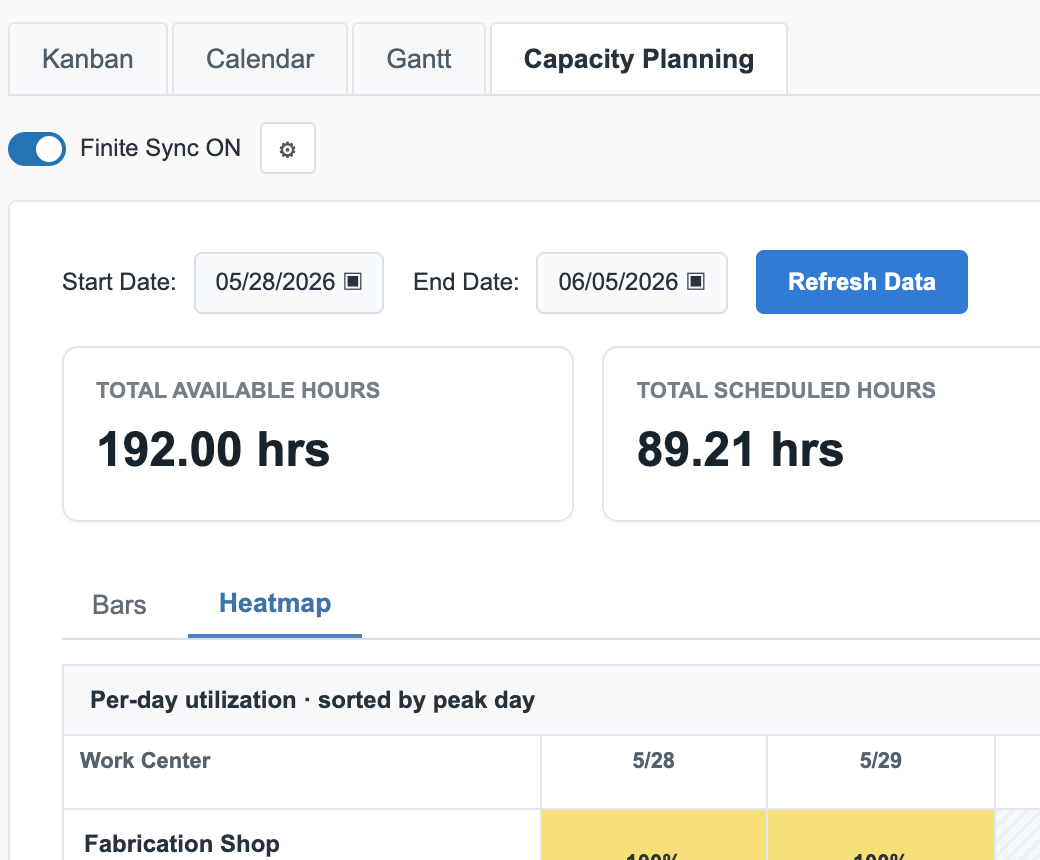This screenshot has height=860, width=1040.
Task: Click the Refresh Data button
Action: click(x=862, y=282)
